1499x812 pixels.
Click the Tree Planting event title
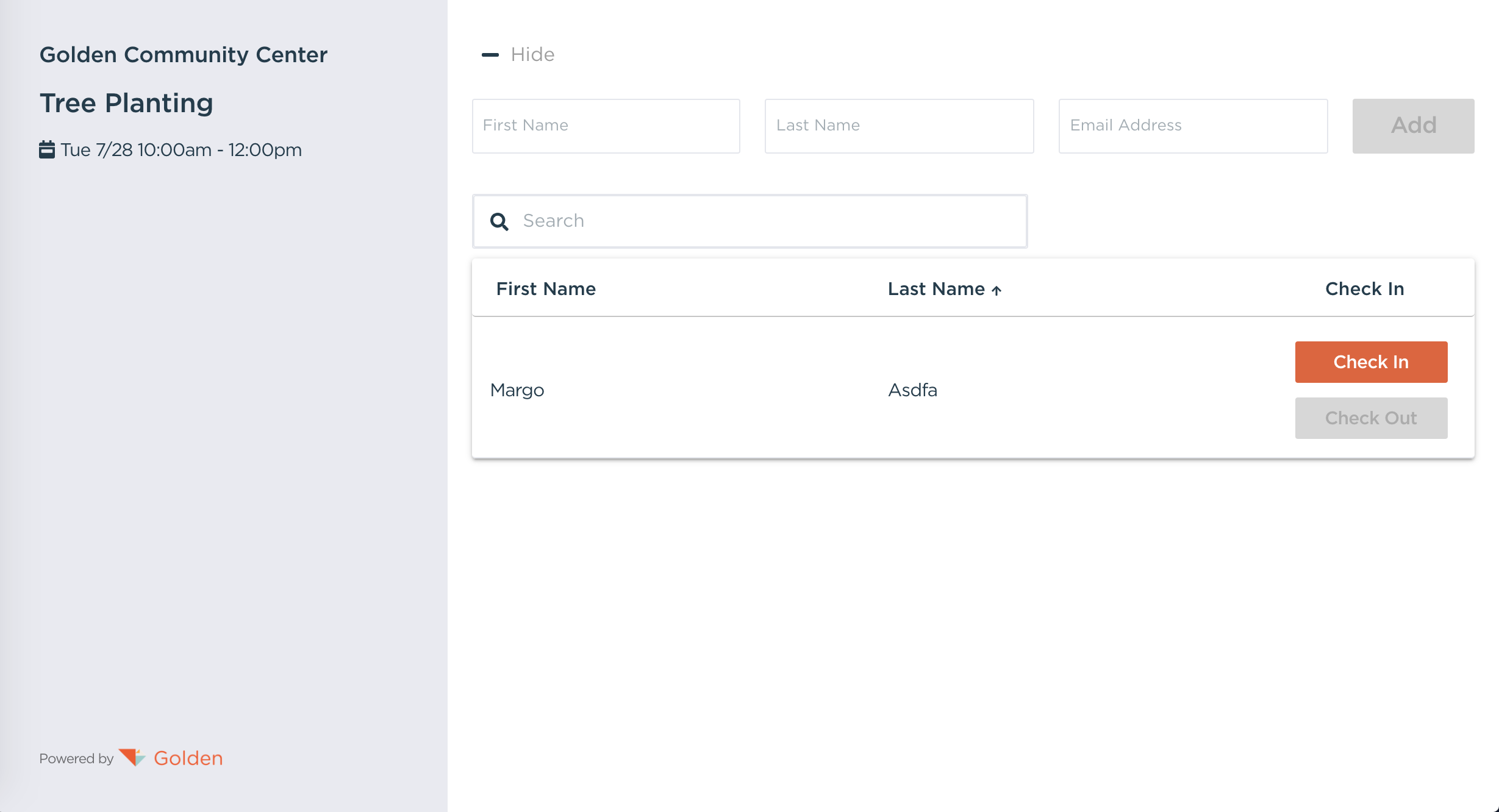click(x=126, y=103)
